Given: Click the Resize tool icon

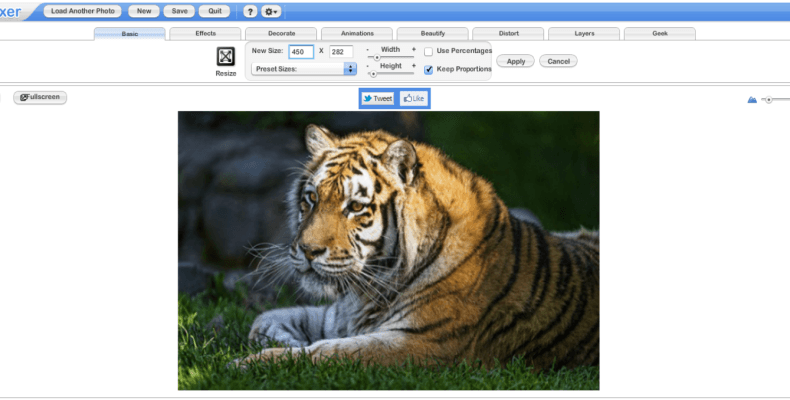Looking at the screenshot, I should coord(226,56).
